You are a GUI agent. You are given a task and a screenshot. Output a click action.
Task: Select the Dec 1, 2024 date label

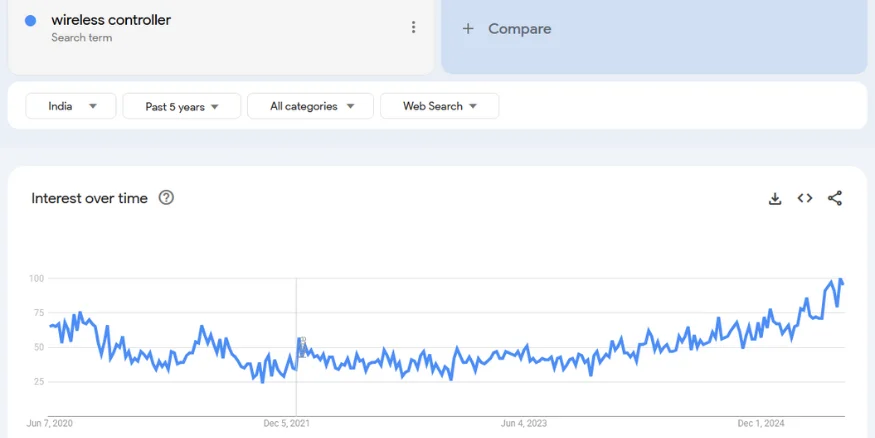760,423
